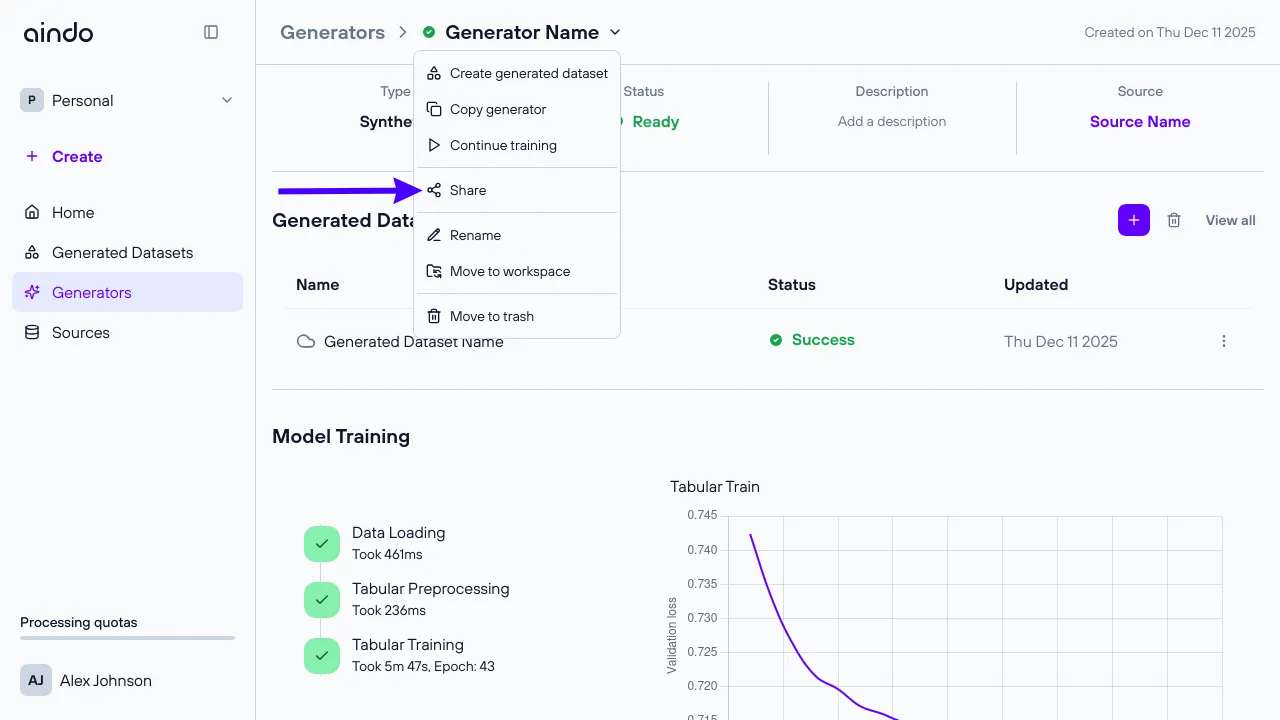Click Add a description field
Viewport: 1280px width, 720px height.
(x=891, y=121)
